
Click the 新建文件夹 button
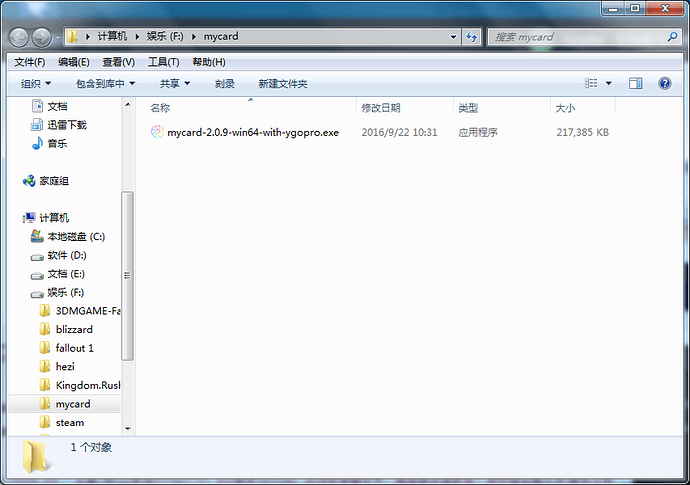click(283, 84)
